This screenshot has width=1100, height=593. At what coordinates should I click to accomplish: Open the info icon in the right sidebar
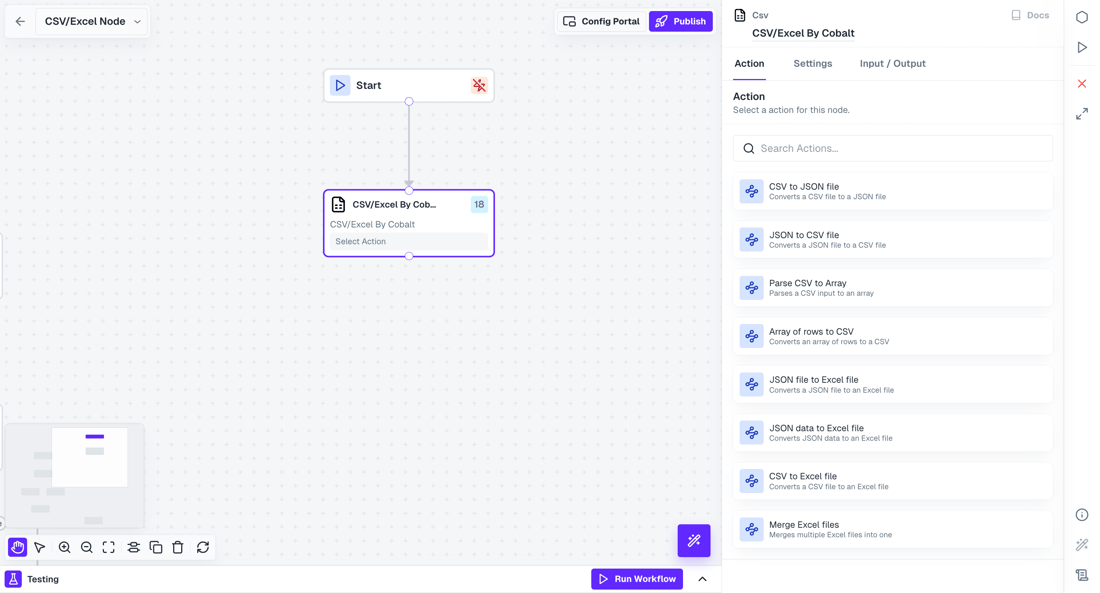(x=1082, y=515)
